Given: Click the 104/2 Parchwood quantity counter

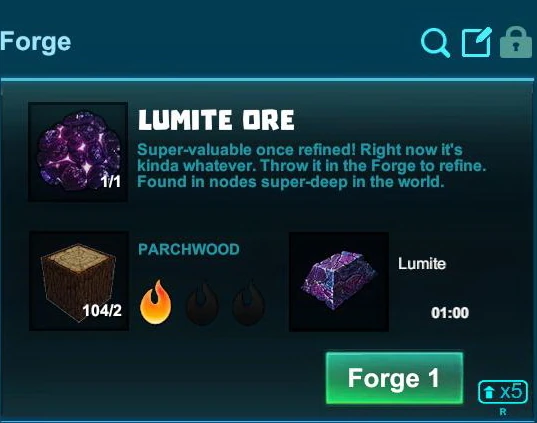Looking at the screenshot, I should tap(102, 311).
